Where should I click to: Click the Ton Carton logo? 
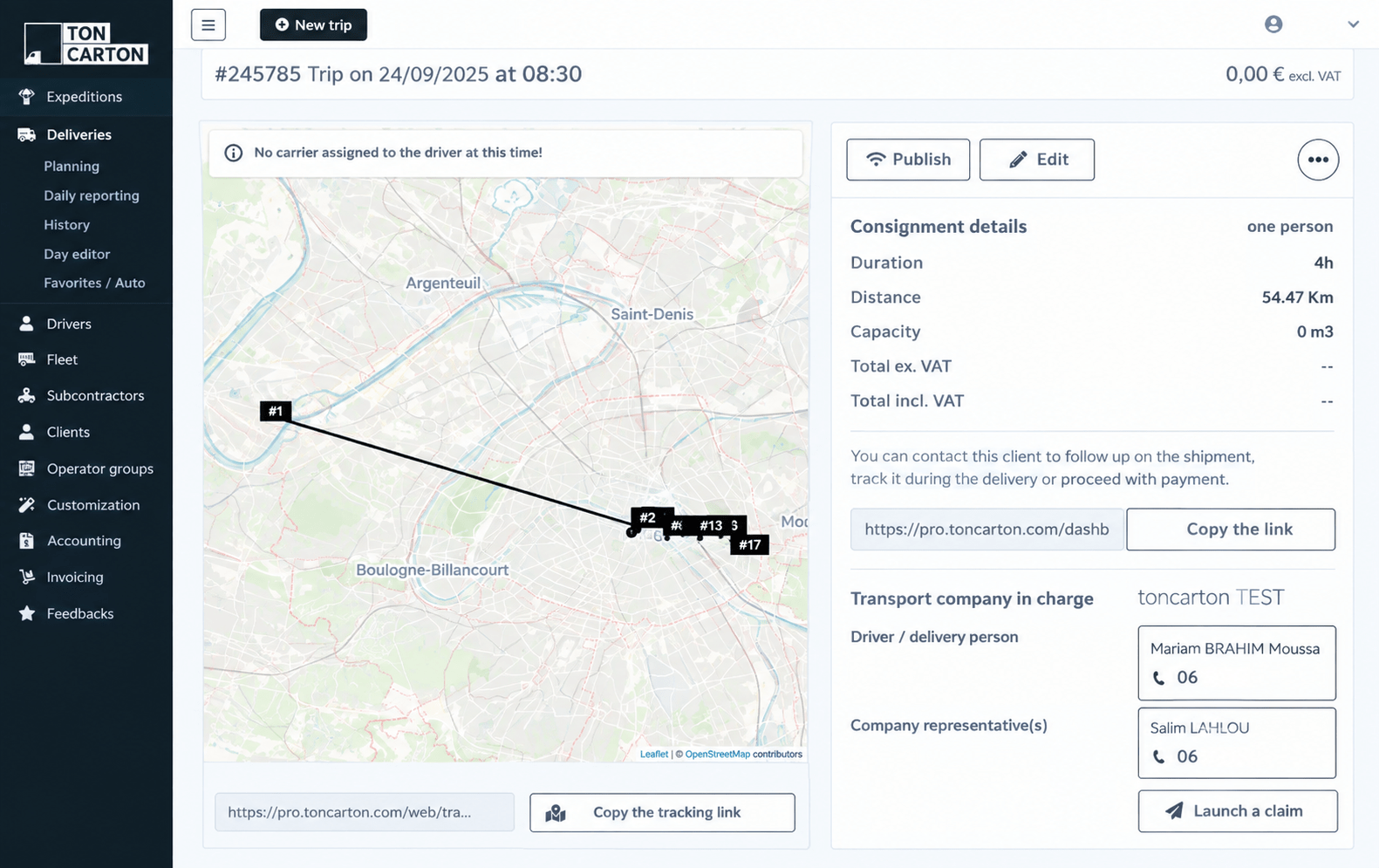(x=86, y=44)
